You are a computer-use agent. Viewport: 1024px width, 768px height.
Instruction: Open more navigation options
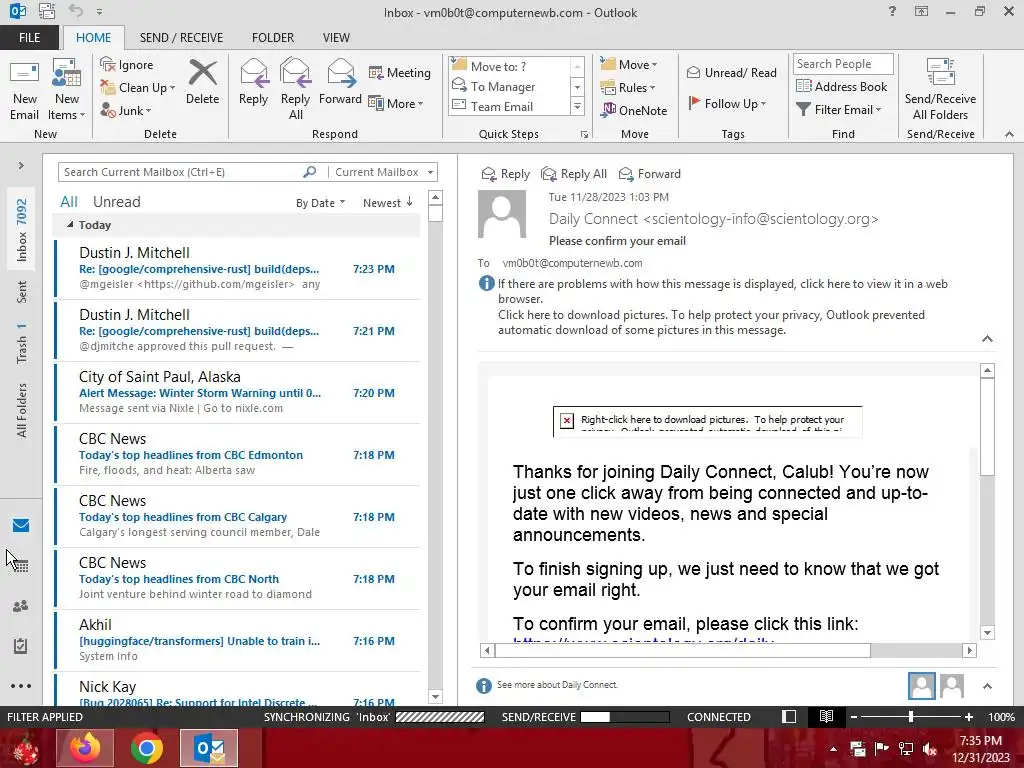21,686
